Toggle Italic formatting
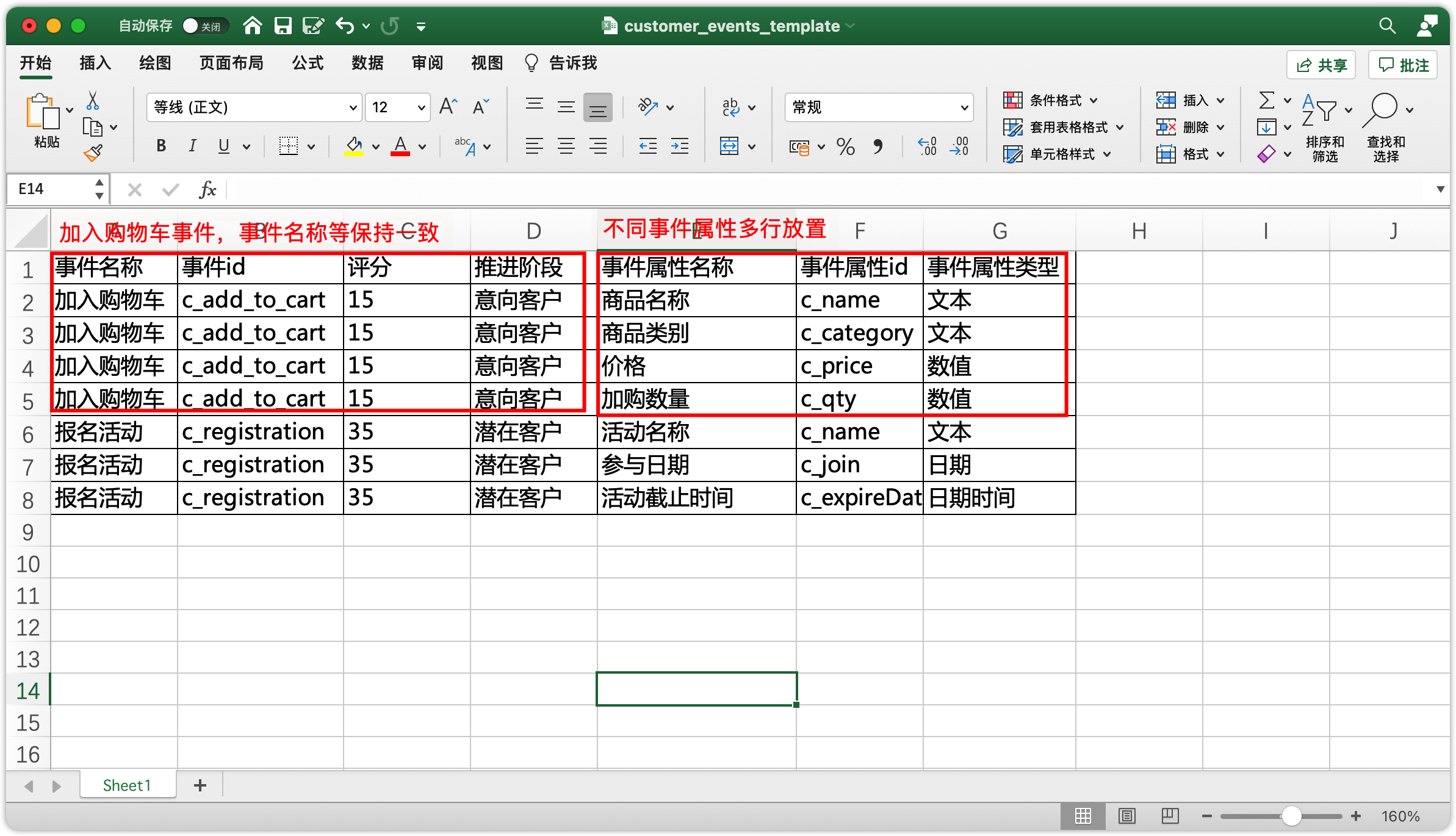The image size is (1456, 836). 192,146
